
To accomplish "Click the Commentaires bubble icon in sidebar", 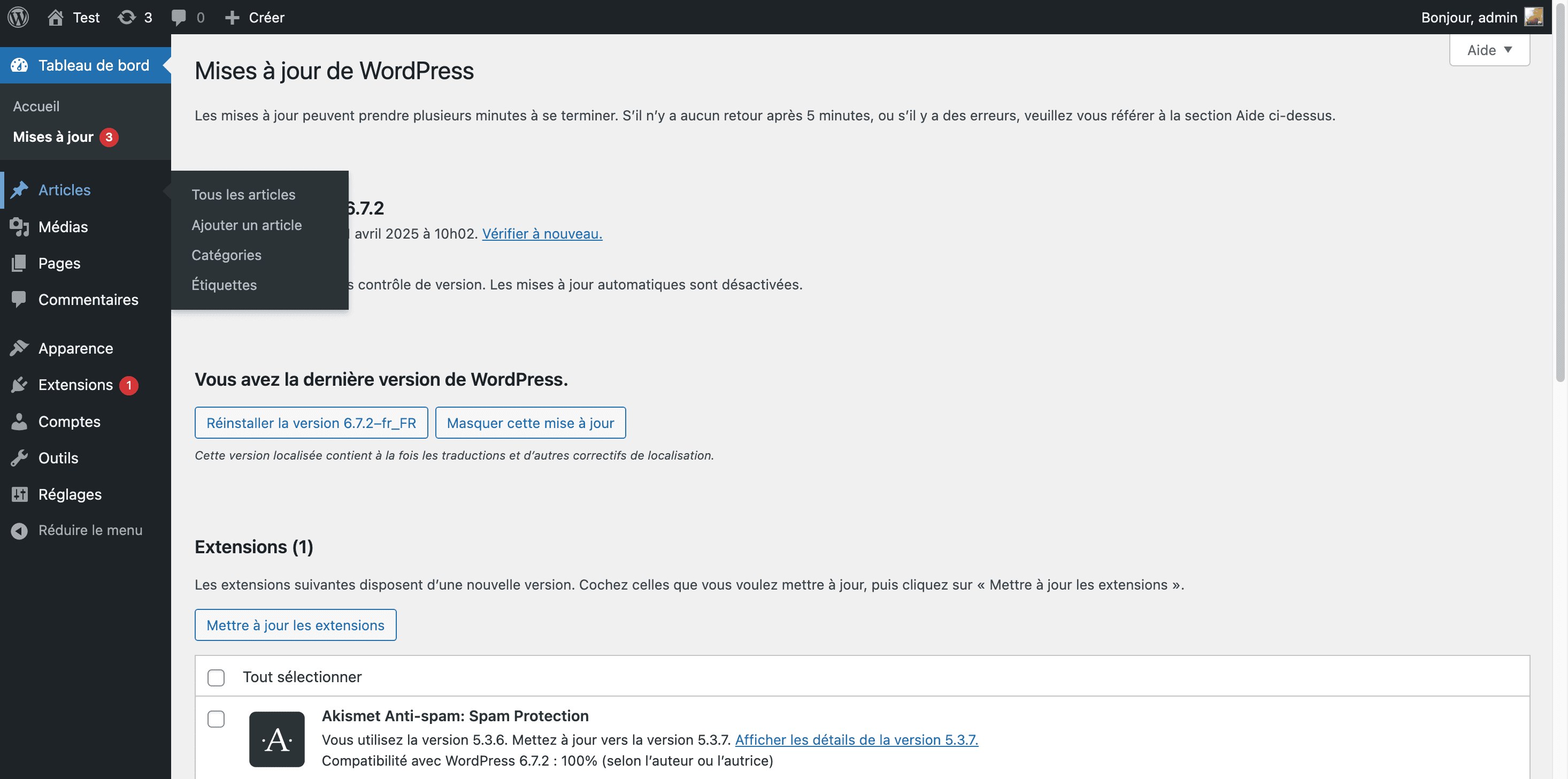I will tap(19, 299).
